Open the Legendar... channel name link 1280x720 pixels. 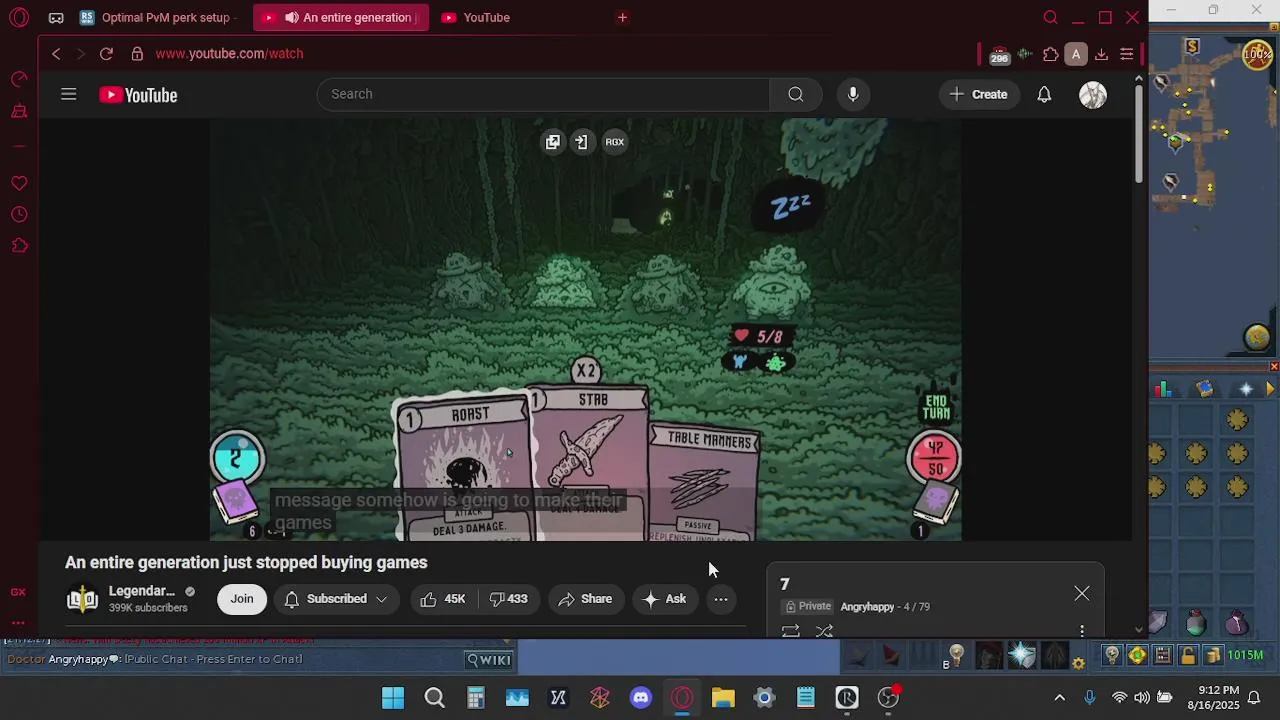[141, 591]
